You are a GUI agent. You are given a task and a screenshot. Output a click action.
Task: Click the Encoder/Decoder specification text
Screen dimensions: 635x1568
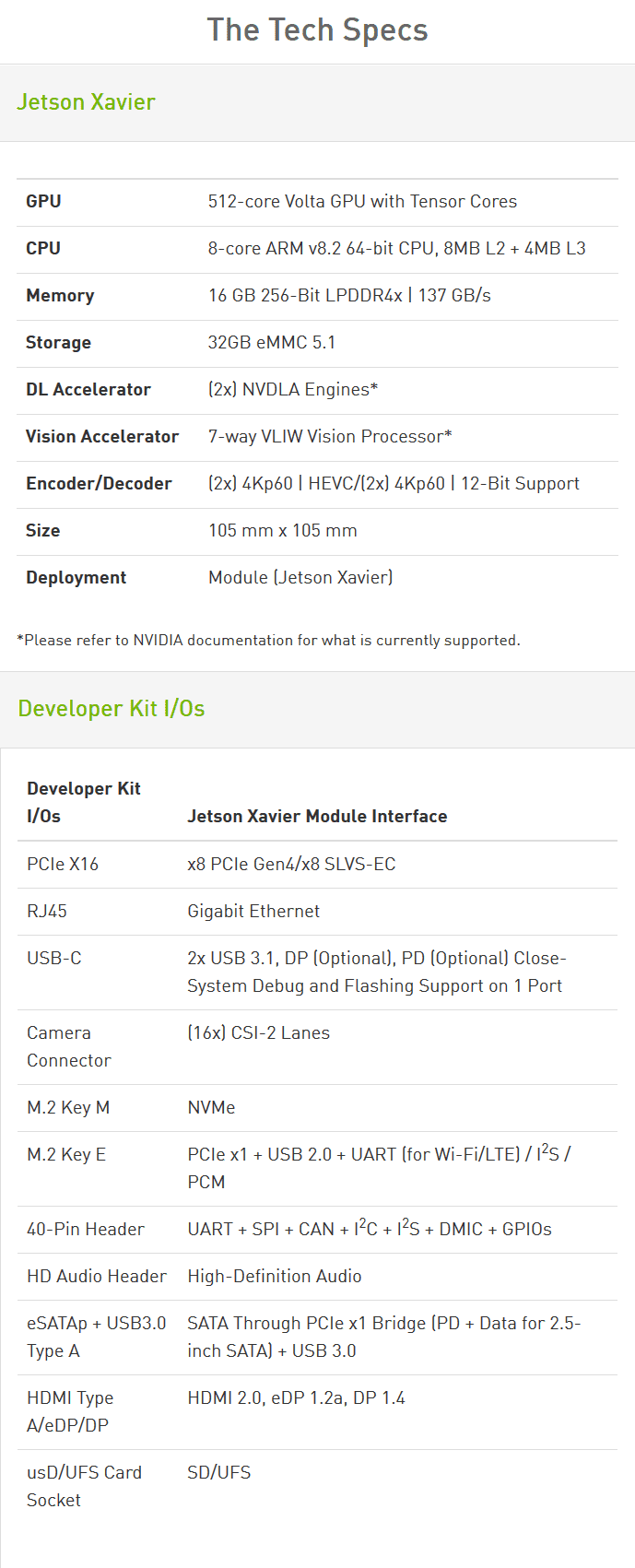(394, 484)
